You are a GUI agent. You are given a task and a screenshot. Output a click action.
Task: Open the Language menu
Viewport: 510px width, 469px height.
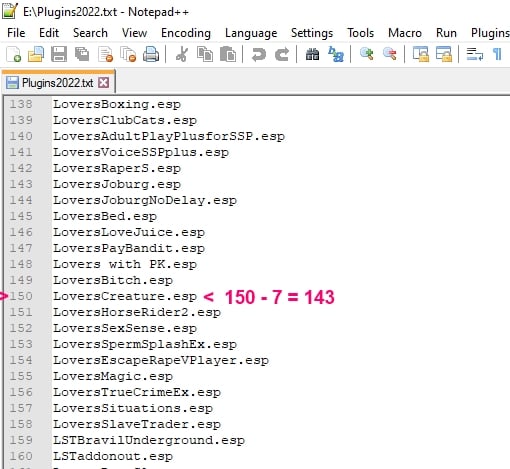point(251,33)
